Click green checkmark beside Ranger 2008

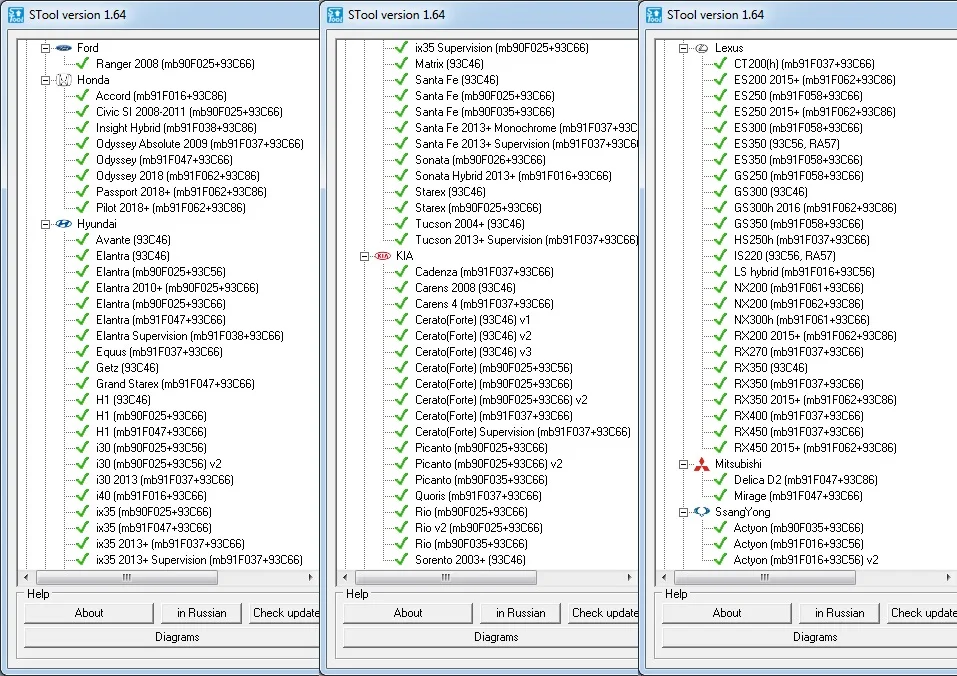tap(82, 63)
